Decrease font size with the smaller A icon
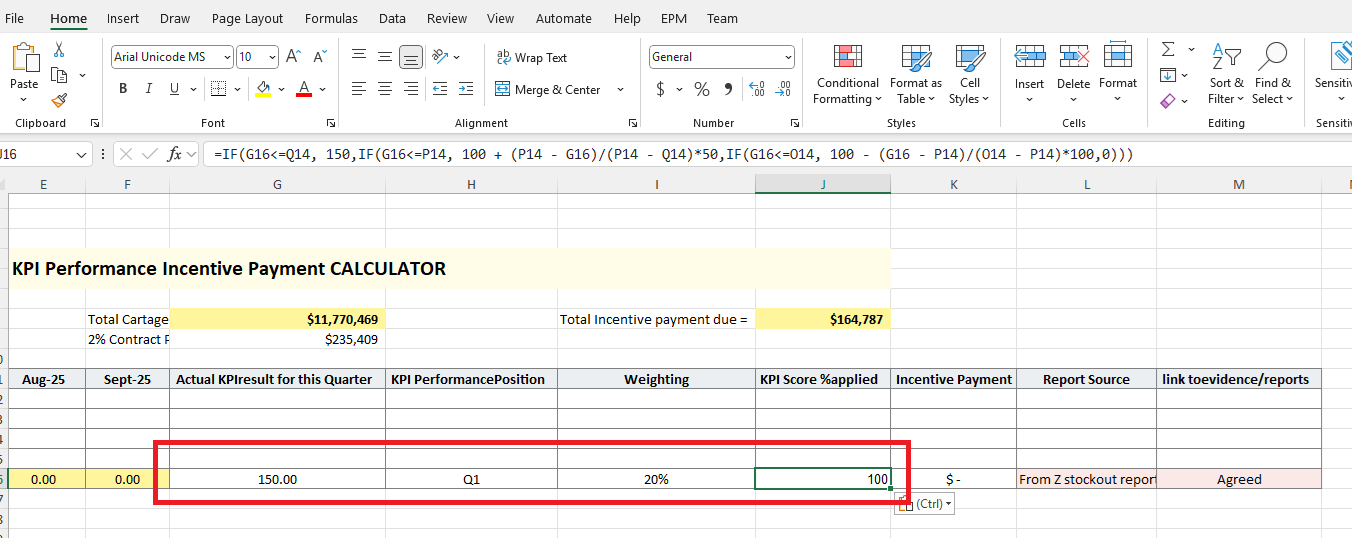The image size is (1352, 538). [320, 57]
